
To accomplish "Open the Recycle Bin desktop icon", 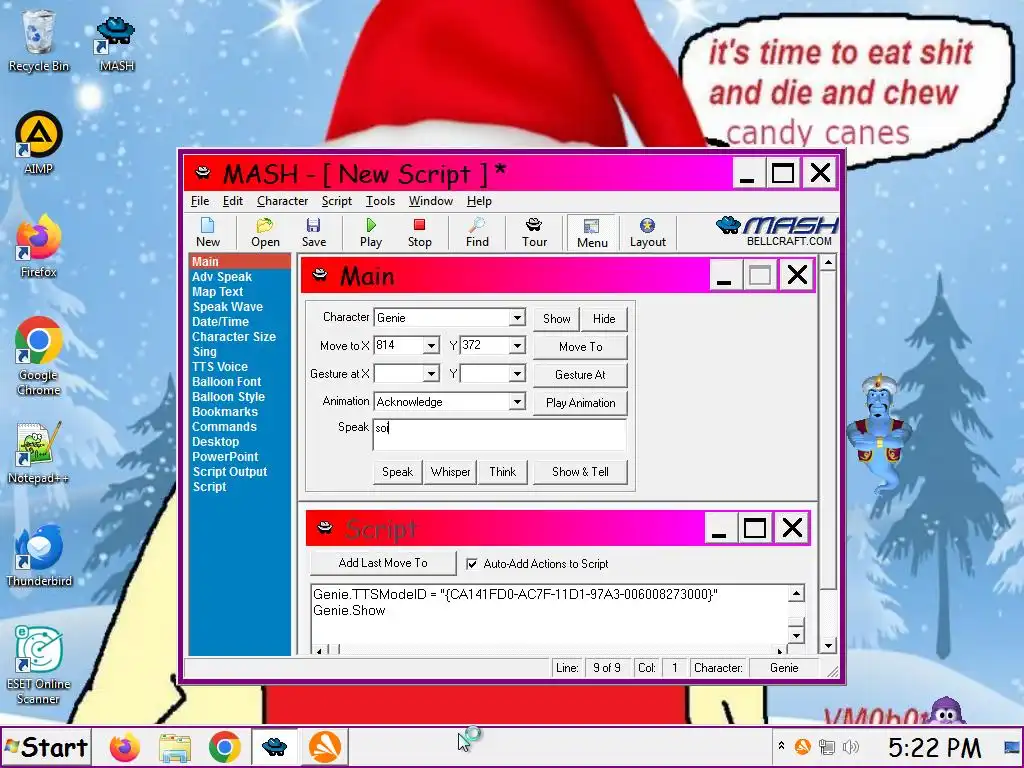I will [x=39, y=40].
